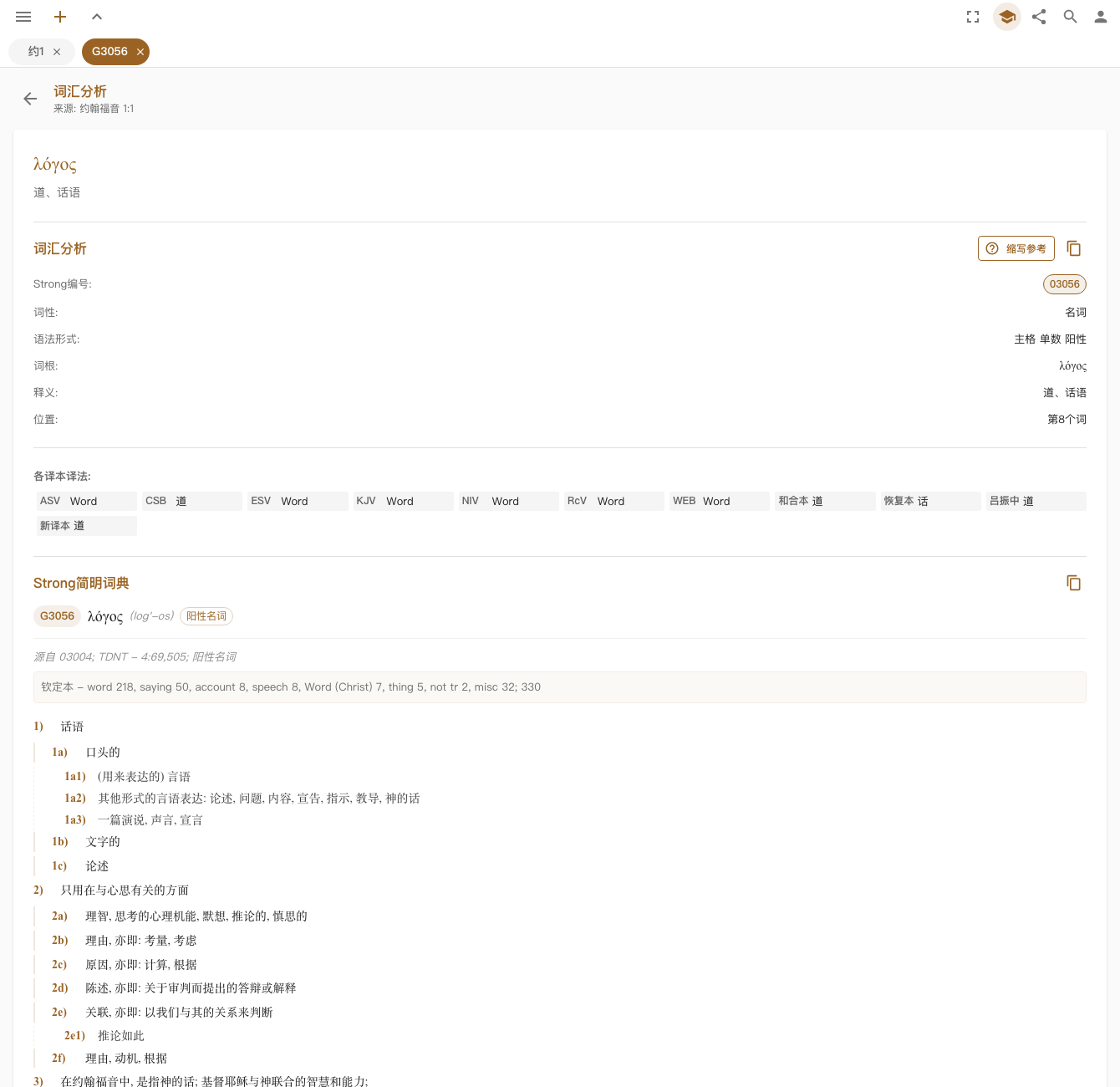Viewport: 1120px width, 1087px height.
Task: Go back with the arrow icon
Action: pos(30,99)
